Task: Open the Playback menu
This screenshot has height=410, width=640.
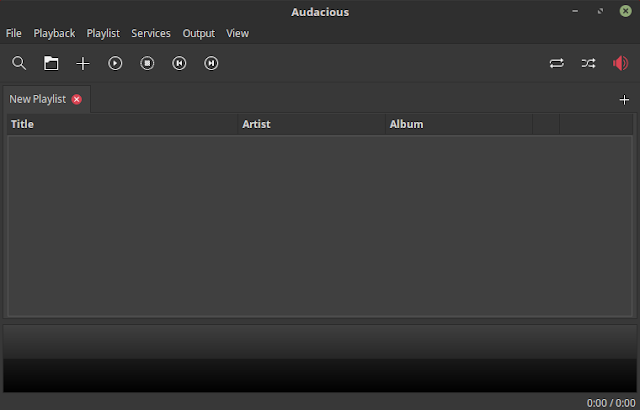Action: 54,33
